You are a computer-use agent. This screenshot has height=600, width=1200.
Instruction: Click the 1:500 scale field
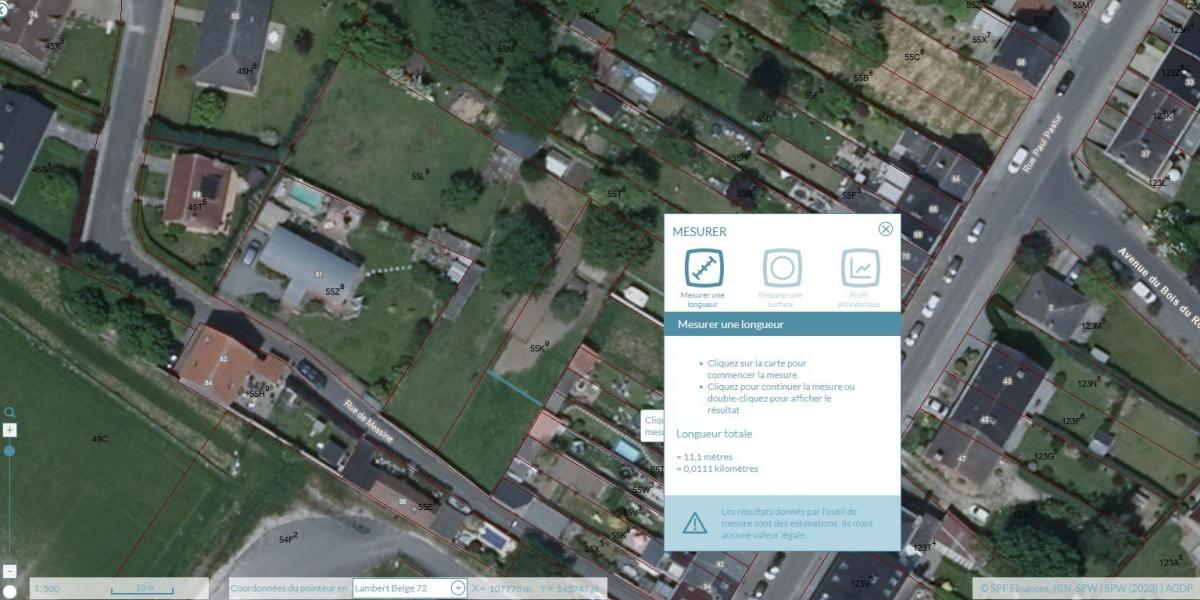[48, 588]
